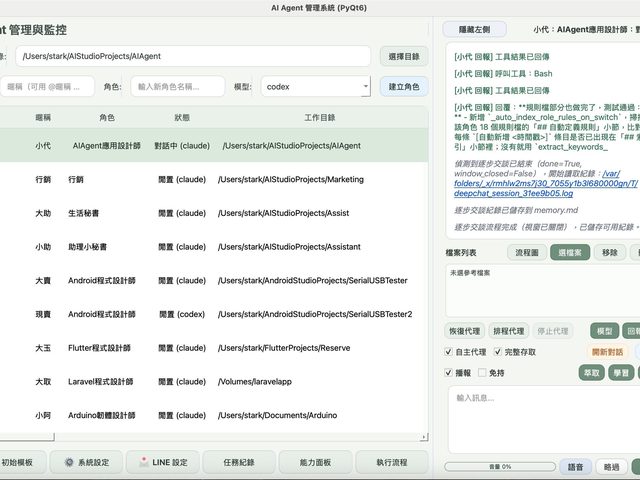The image size is (640, 480).
Task: Click the 選檔案 button
Action: [x=570, y=253]
